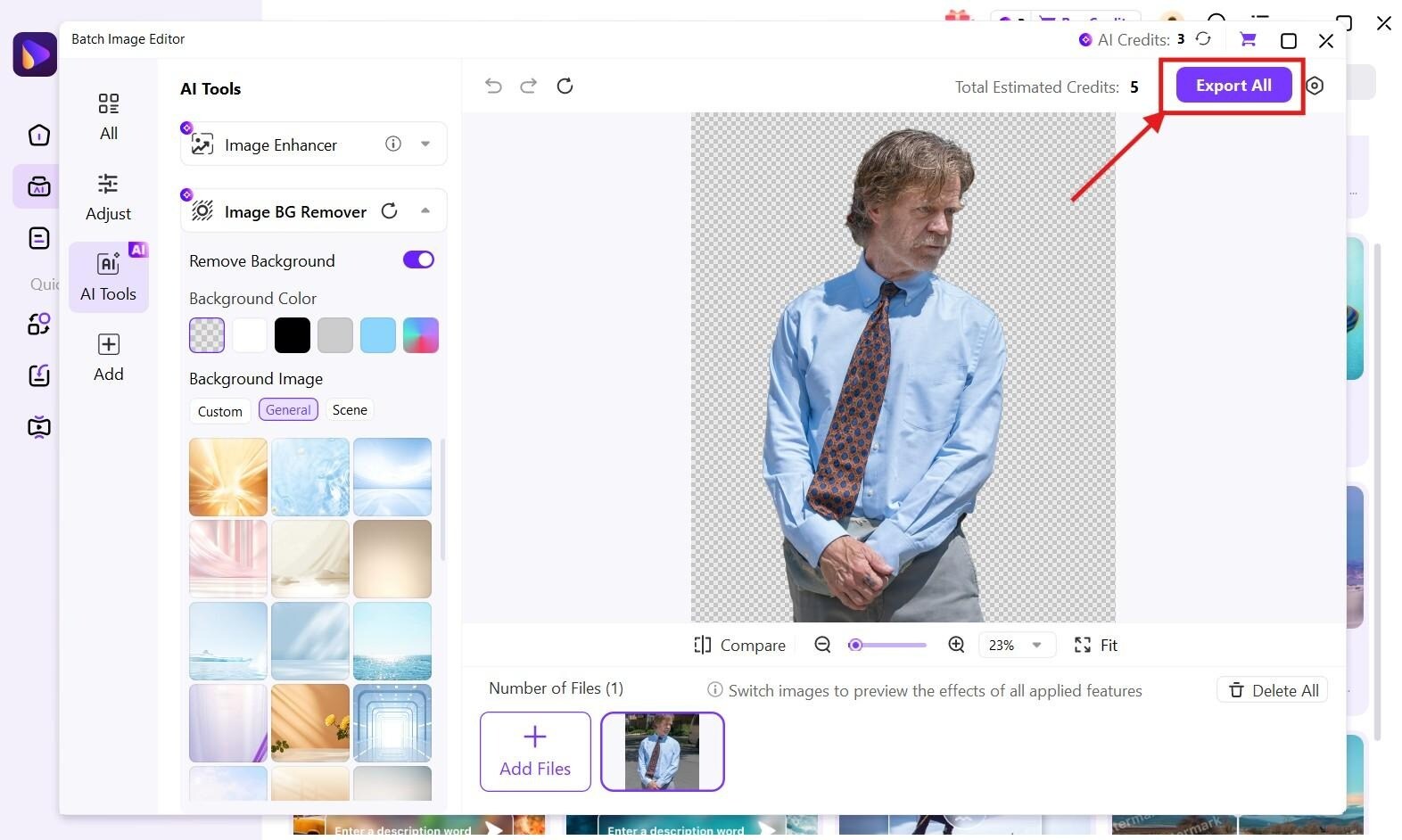Viewport: 1402px width, 840px height.
Task: Click the reset all edits icon
Action: click(x=565, y=86)
